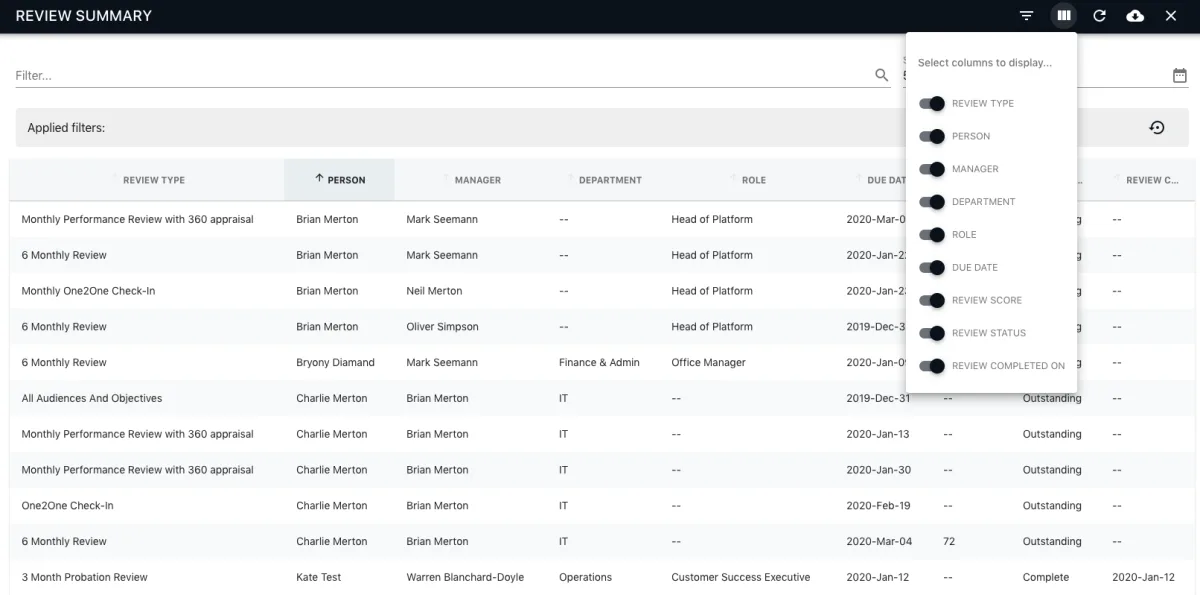Image resolution: width=1200 pixels, height=595 pixels.
Task: Click review score value '72'
Action: (949, 541)
